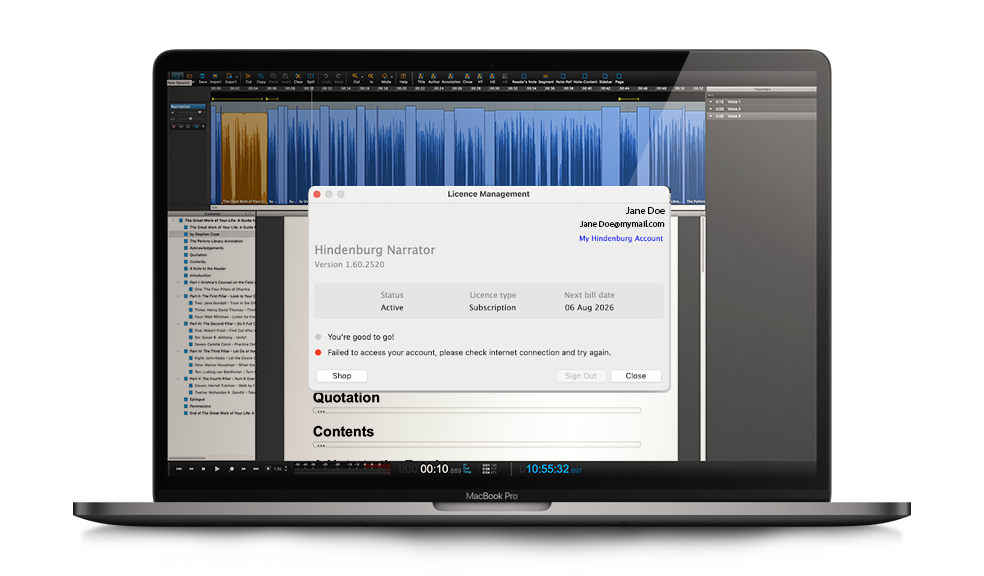This screenshot has height=576, width=984.
Task: Click the Reader's Note toolbar icon
Action: (x=524, y=78)
